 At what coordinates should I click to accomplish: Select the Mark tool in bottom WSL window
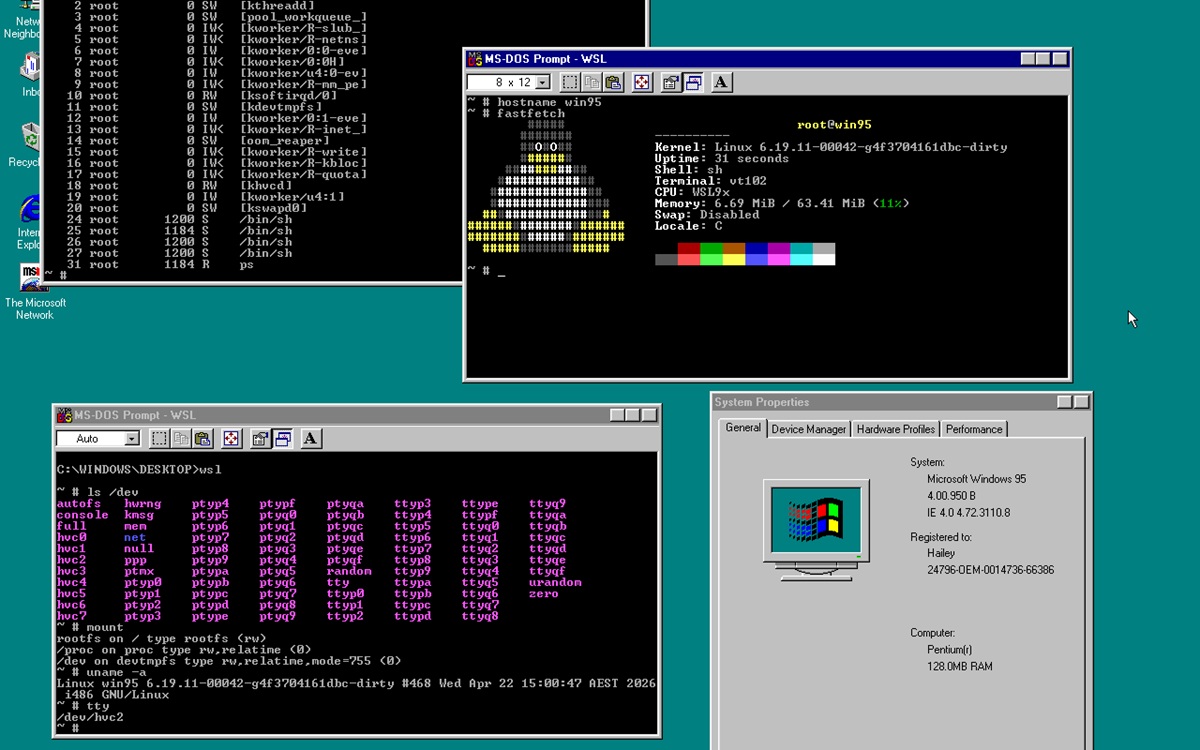(x=159, y=438)
